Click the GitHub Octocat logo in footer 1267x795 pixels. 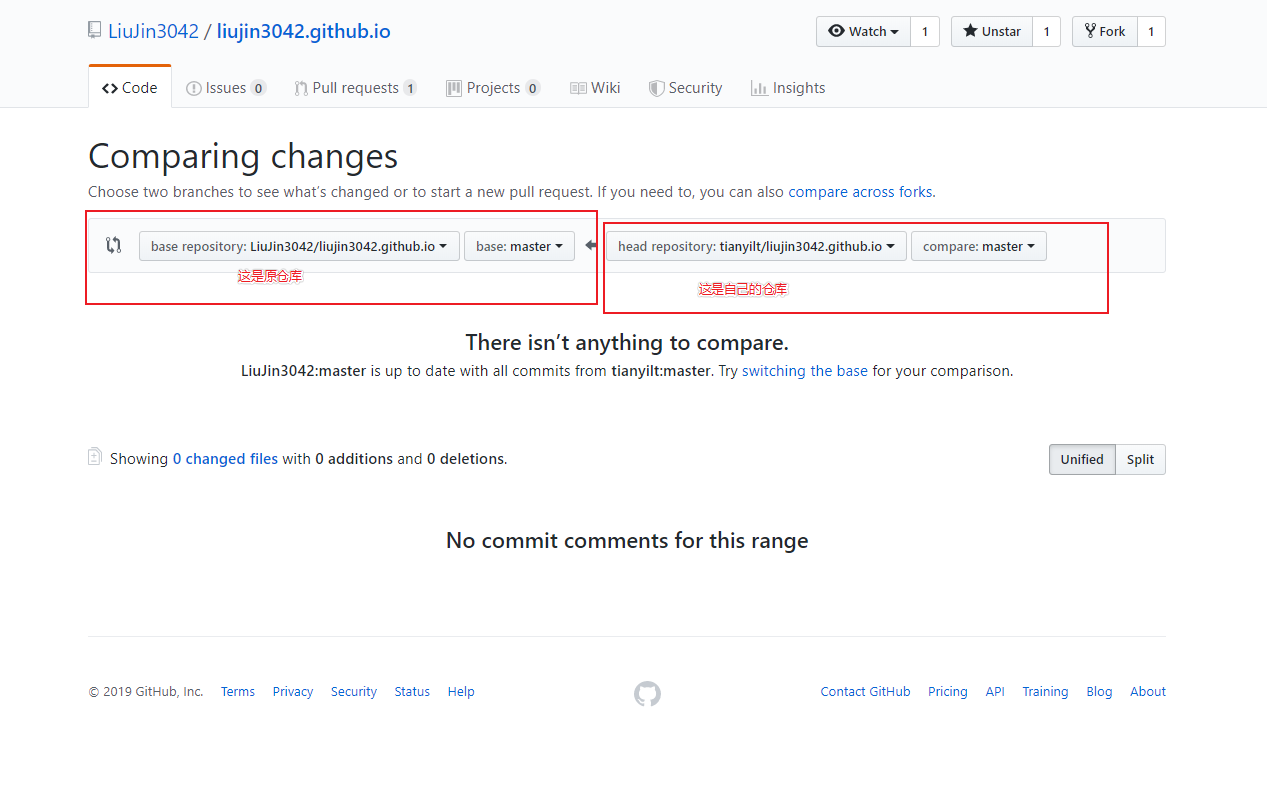pyautogui.click(x=647, y=694)
